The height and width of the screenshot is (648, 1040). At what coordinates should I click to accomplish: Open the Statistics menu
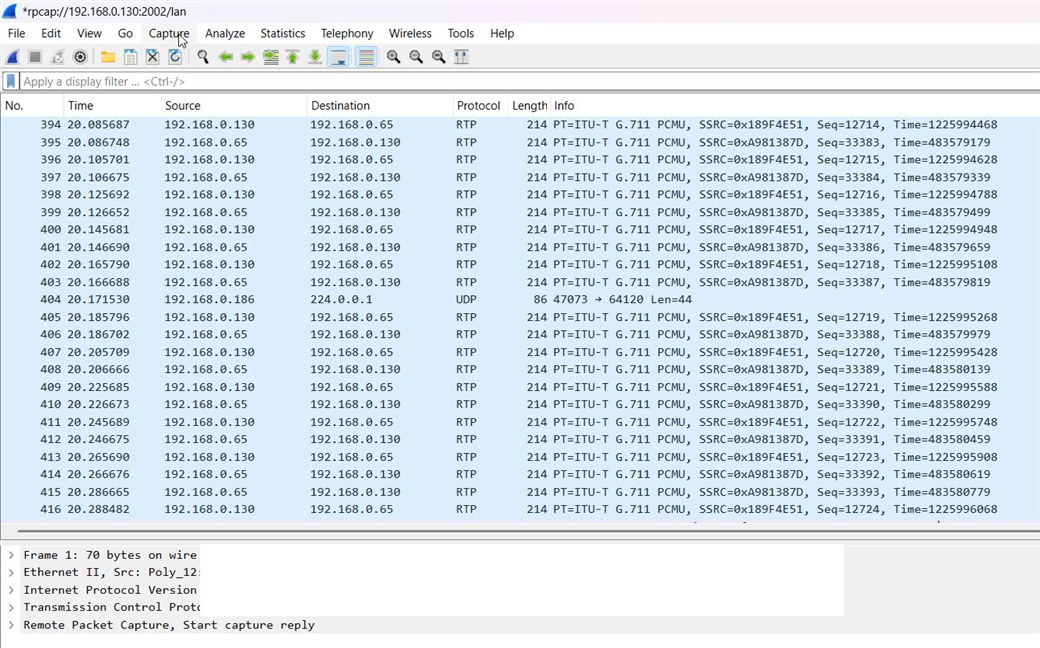(283, 33)
